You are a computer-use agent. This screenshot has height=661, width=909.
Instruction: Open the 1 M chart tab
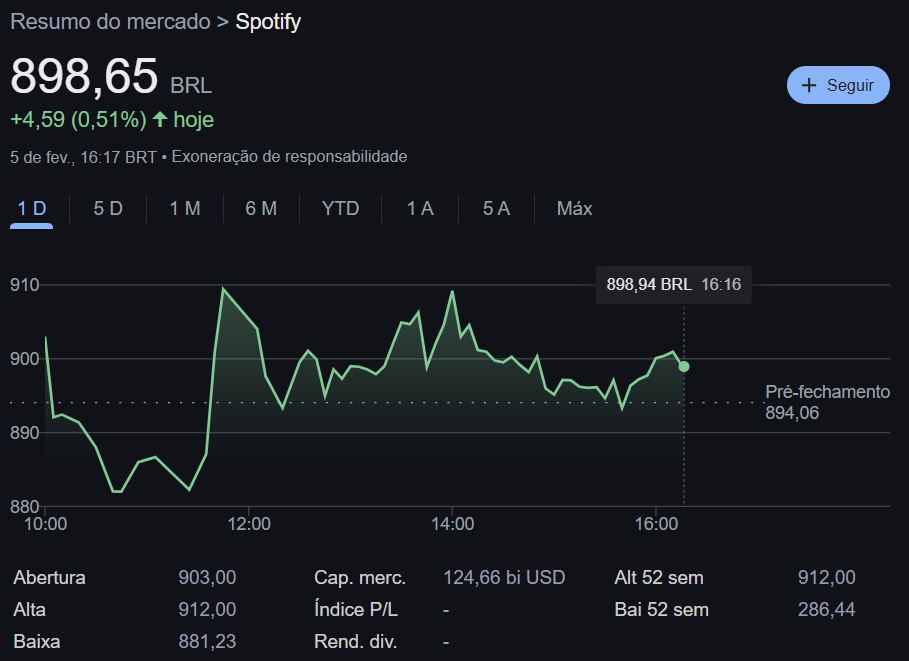click(x=185, y=208)
